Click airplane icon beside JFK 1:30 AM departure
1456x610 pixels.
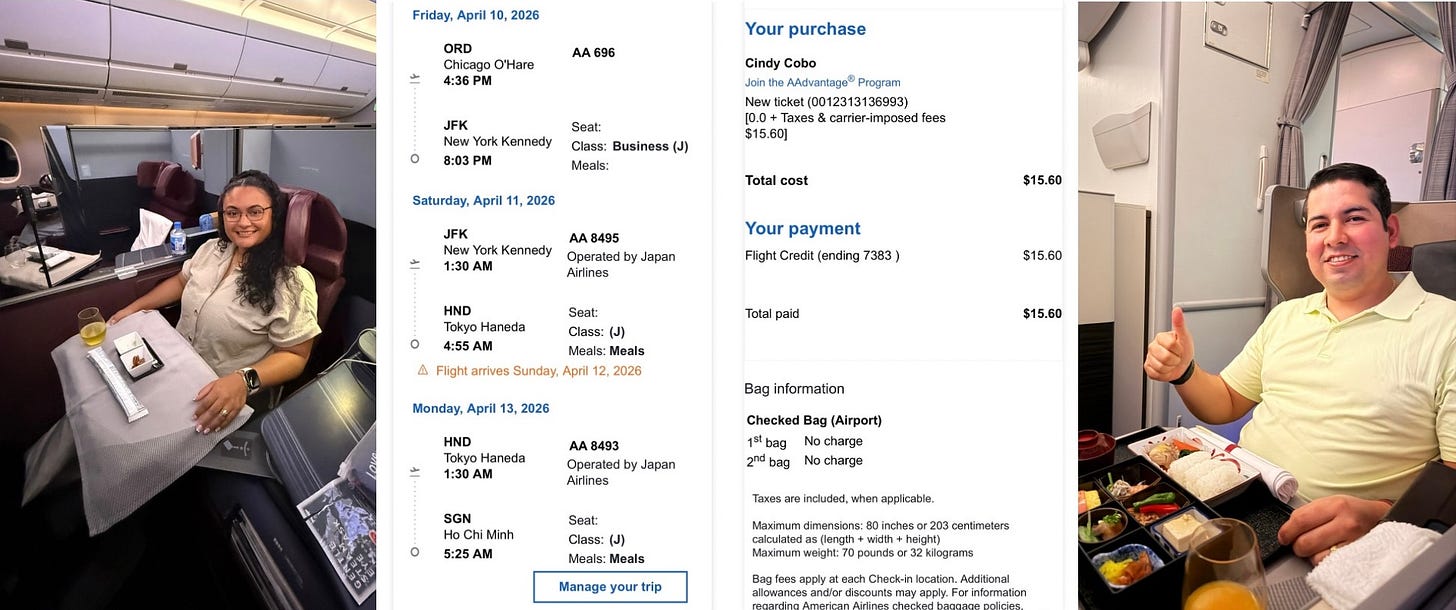(415, 264)
